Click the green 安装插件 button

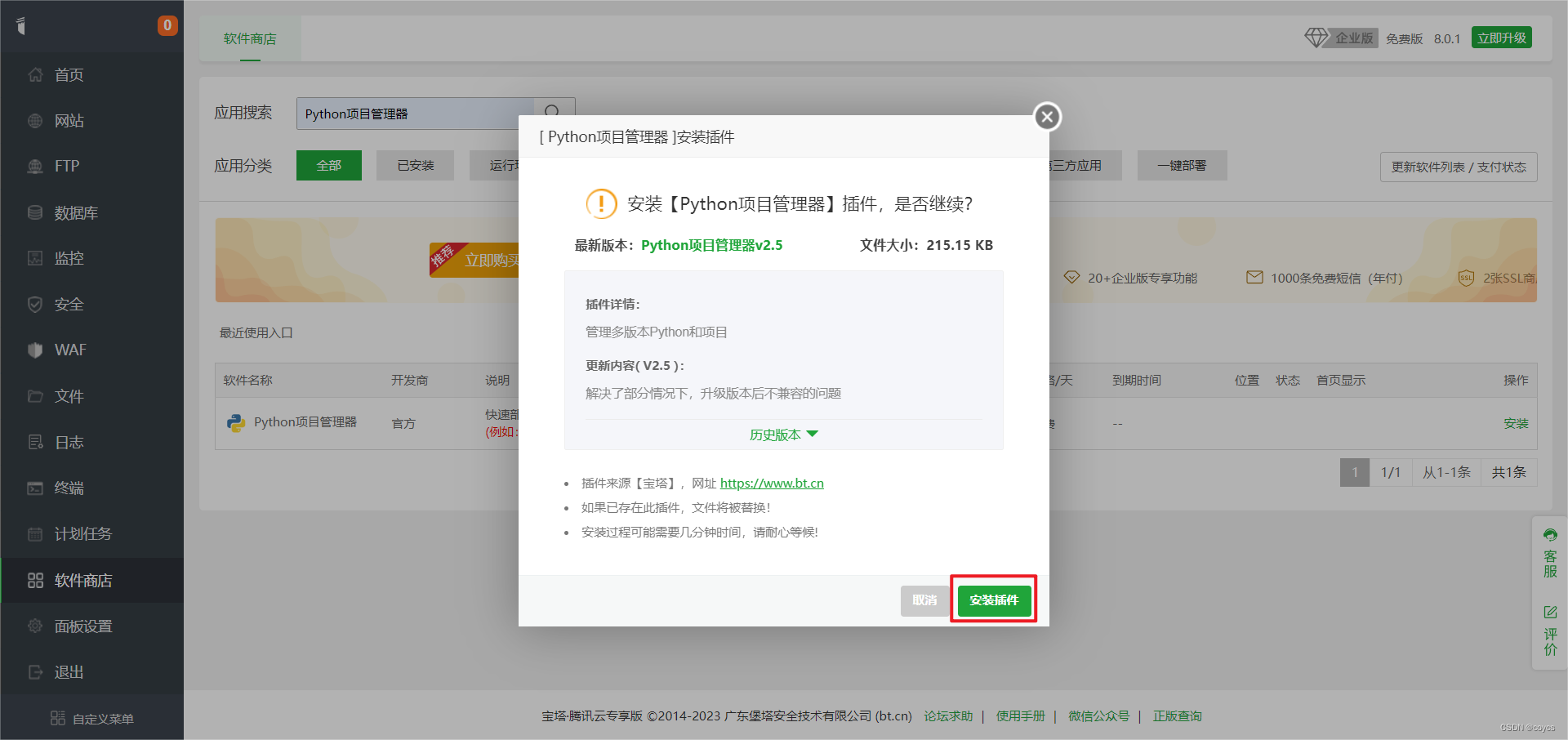[994, 600]
